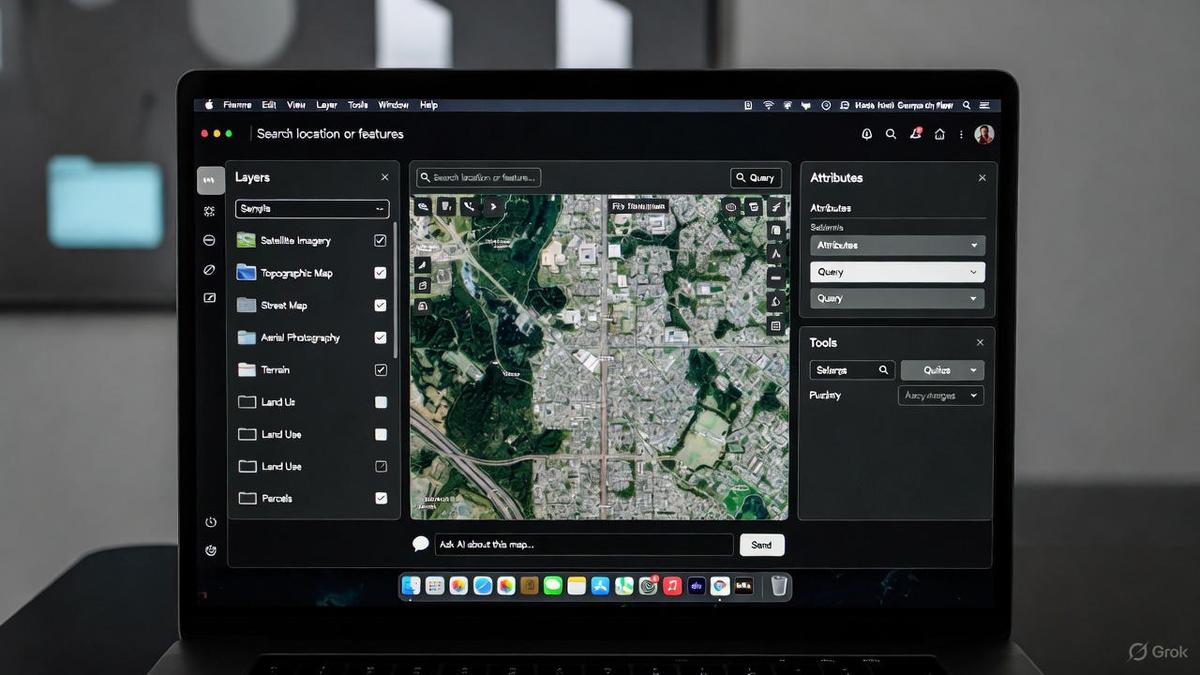This screenshot has width=1200, height=675.
Task: Open the Layer menu in menu bar
Action: [327, 105]
